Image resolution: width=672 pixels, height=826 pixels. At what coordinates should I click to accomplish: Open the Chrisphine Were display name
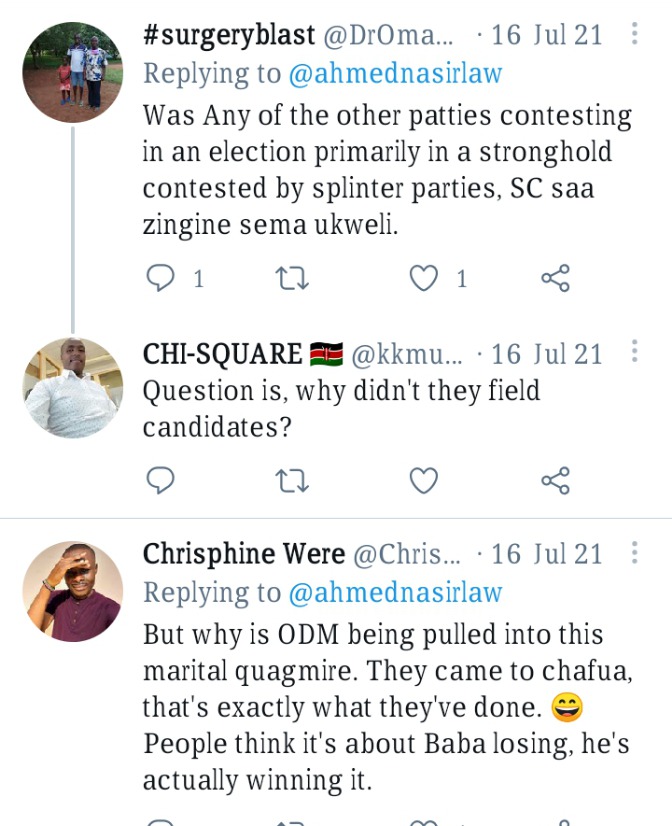click(x=244, y=554)
